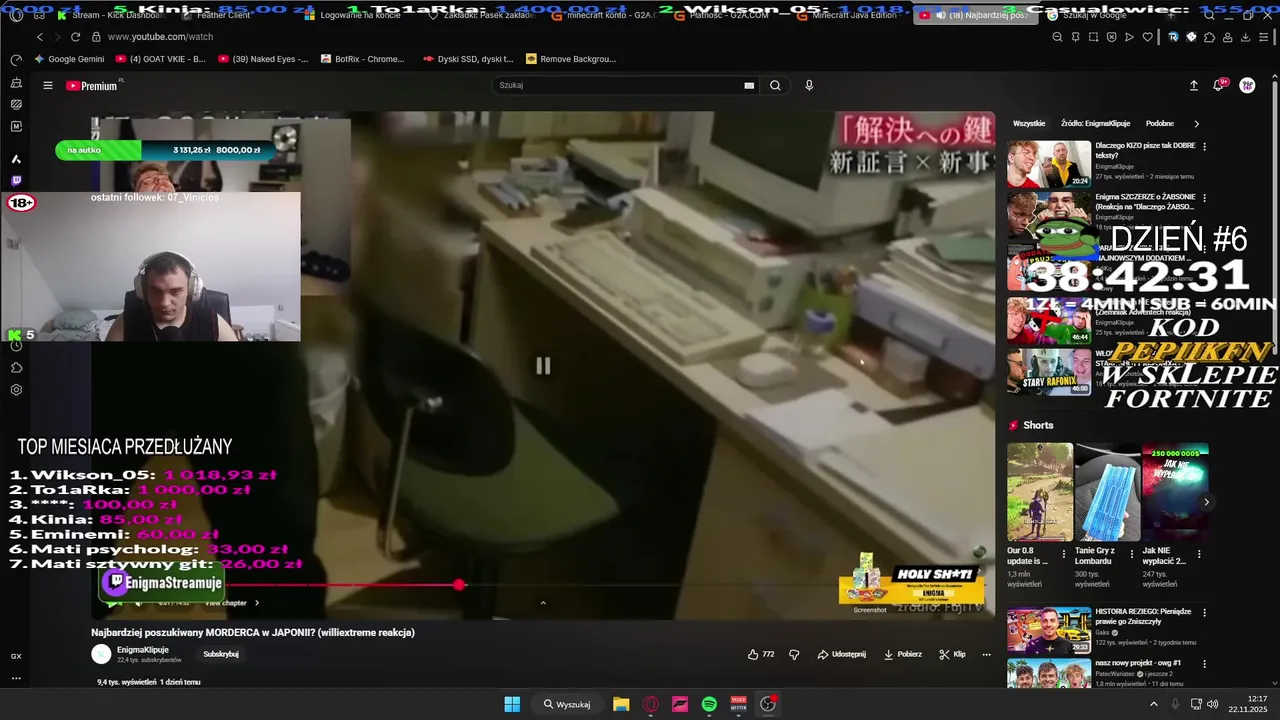Open options for 'Enigma SZCZERZE o ŻABSONIE' video
Viewport: 1280px width, 720px height.
1204,198
